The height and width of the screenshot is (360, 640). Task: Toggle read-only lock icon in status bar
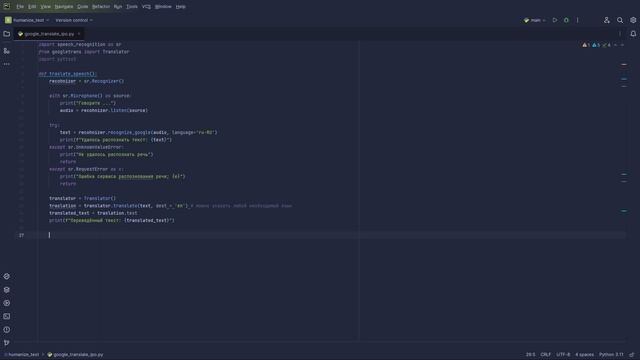click(632, 355)
